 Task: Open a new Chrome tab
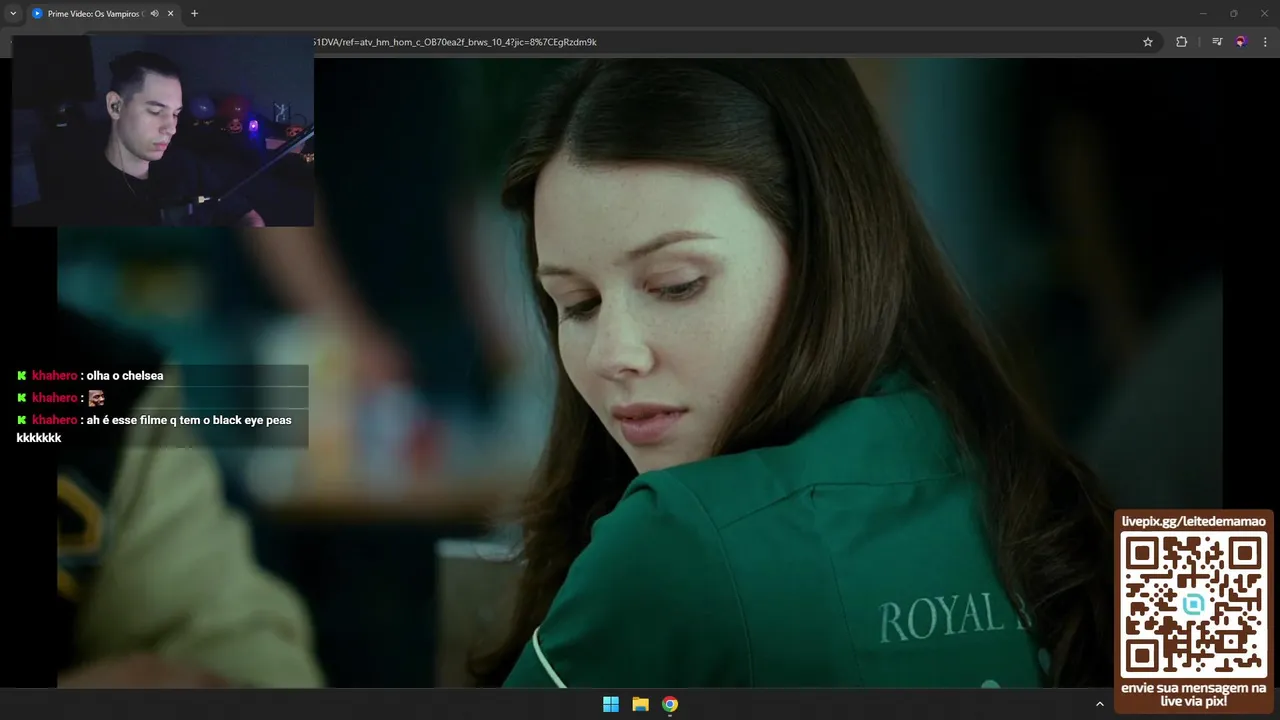(194, 14)
